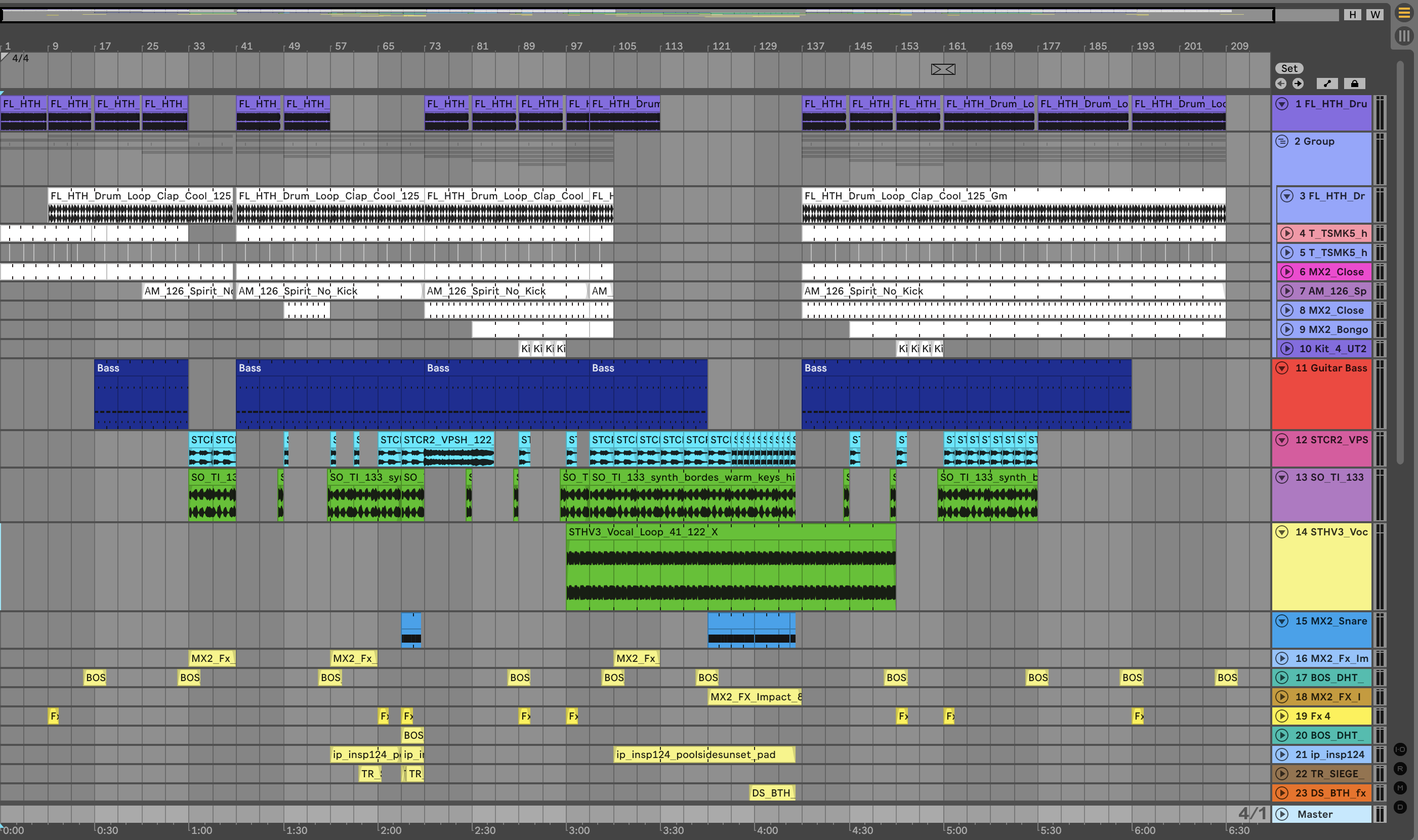
Task: Fold the 2 Group track icon
Action: pyautogui.click(x=1282, y=141)
